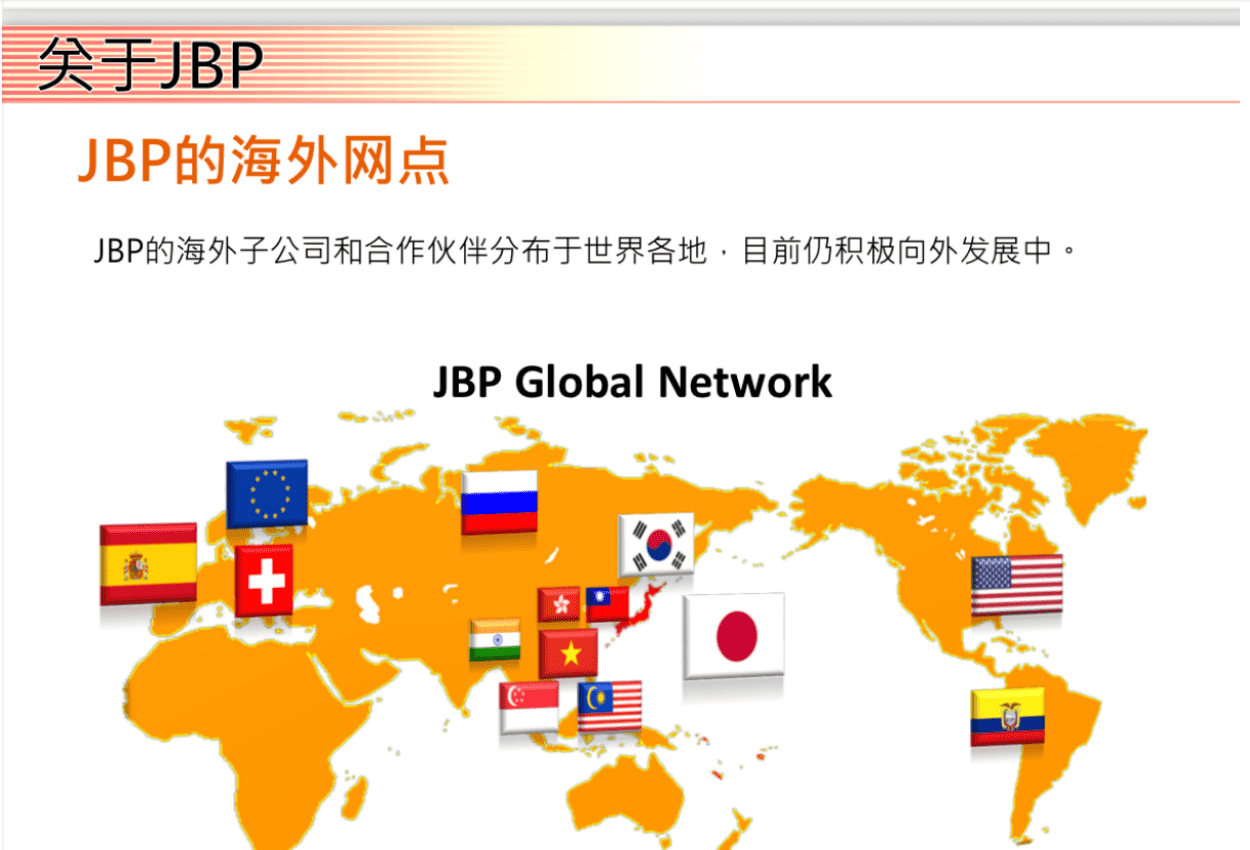Click the "JBP Global Network" map title
The height and width of the screenshot is (850, 1250).
[x=632, y=382]
